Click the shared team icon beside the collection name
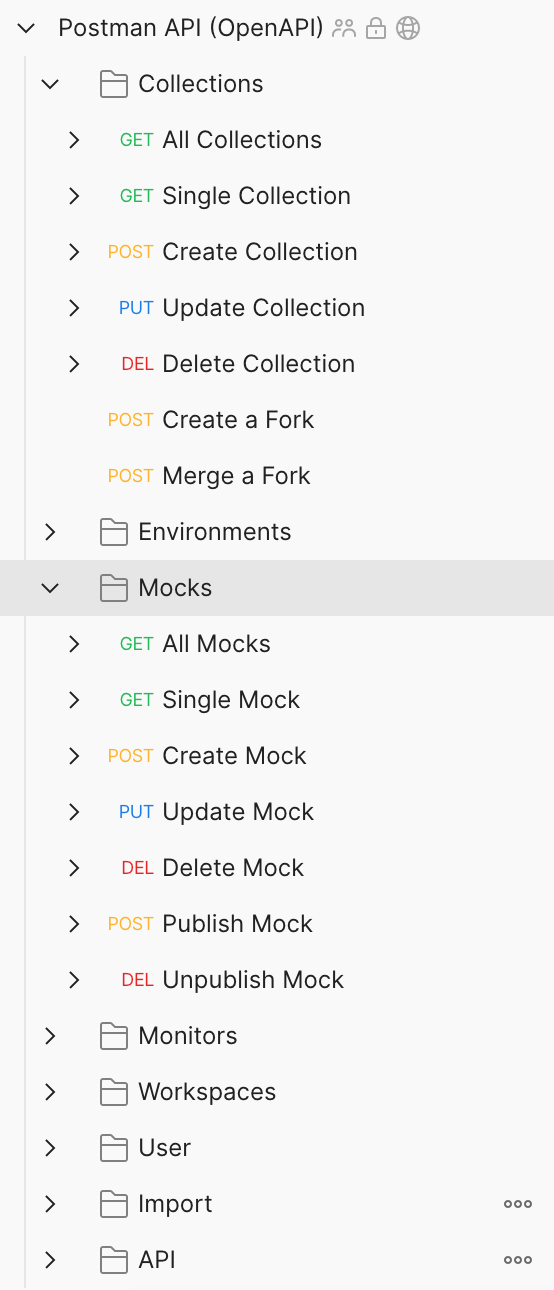 tap(344, 28)
